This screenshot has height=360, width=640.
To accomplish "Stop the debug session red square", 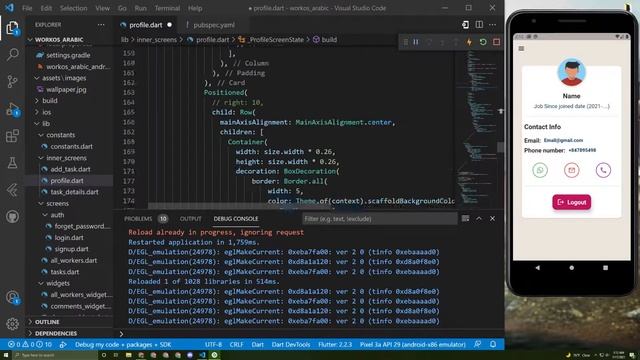I will click(496, 42).
